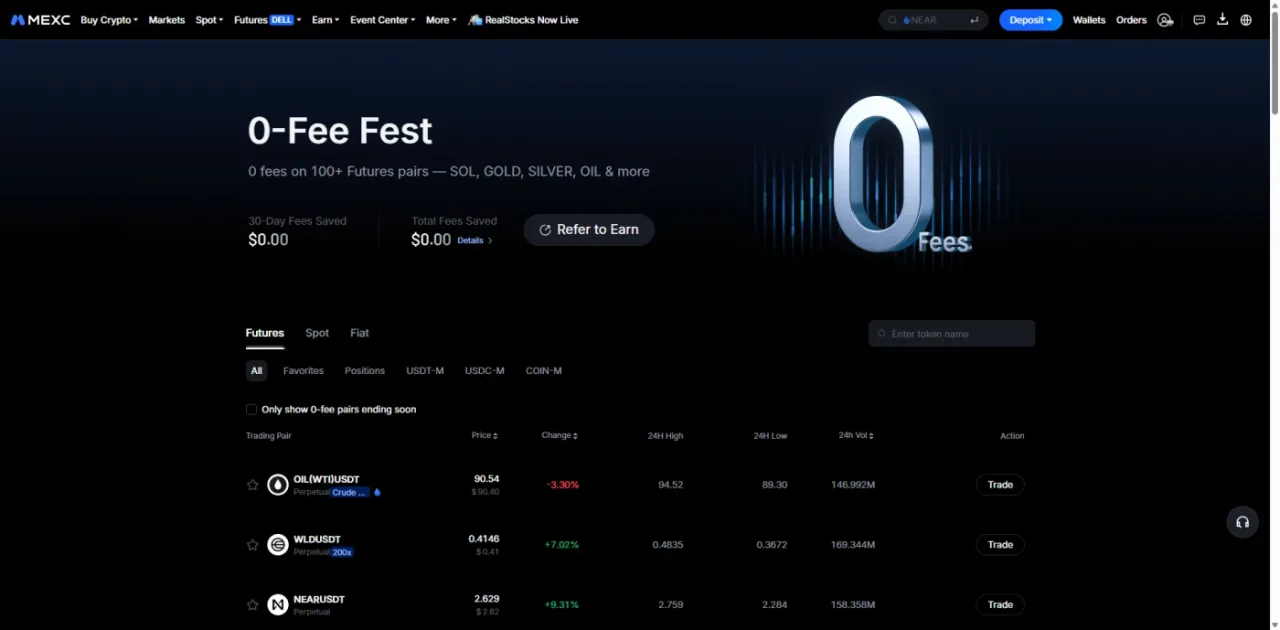Screen dimensions: 1280x630
Task: Favorite the NEARUSDT pair star
Action: pos(253,605)
